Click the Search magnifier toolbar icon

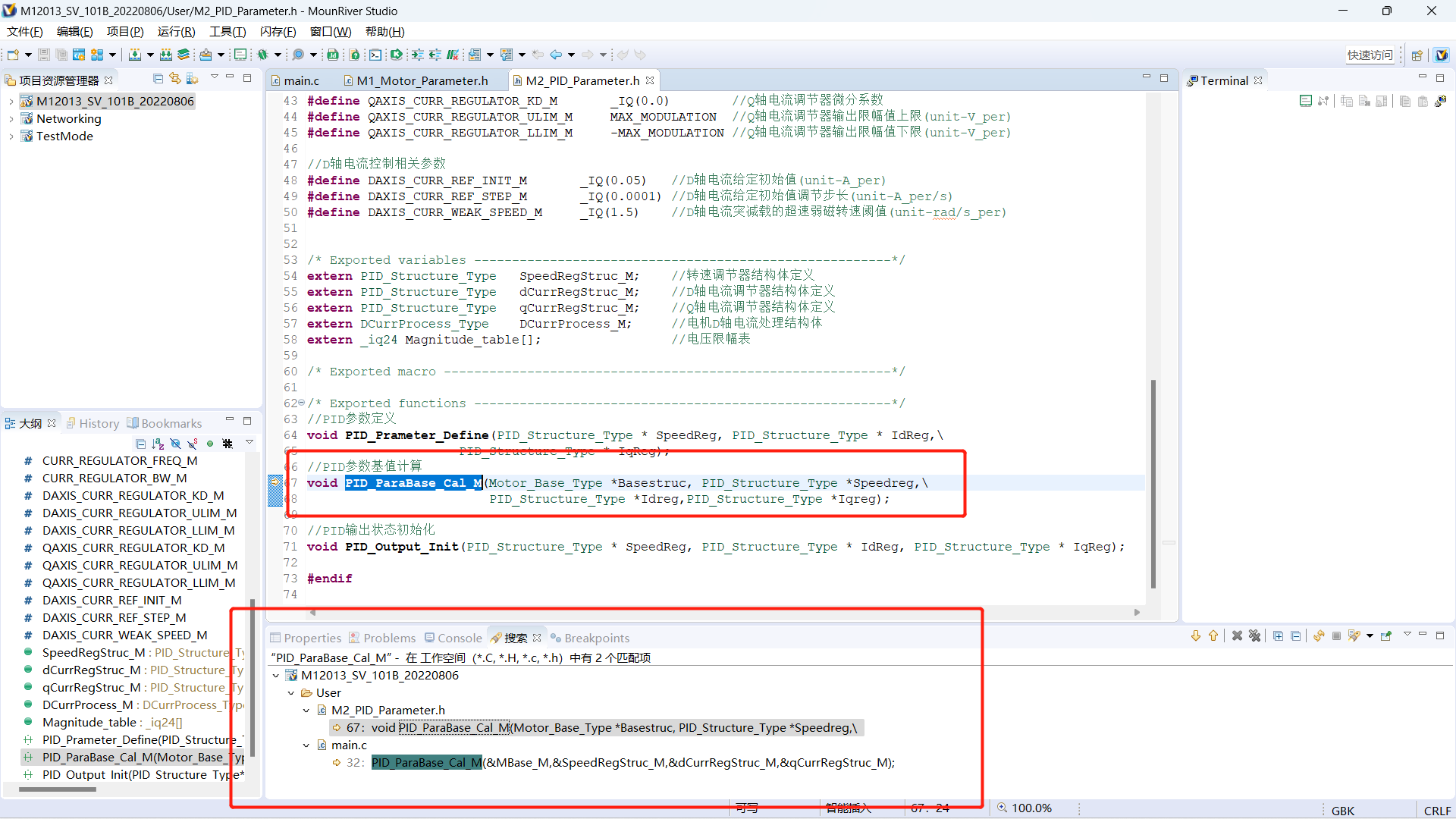298,55
